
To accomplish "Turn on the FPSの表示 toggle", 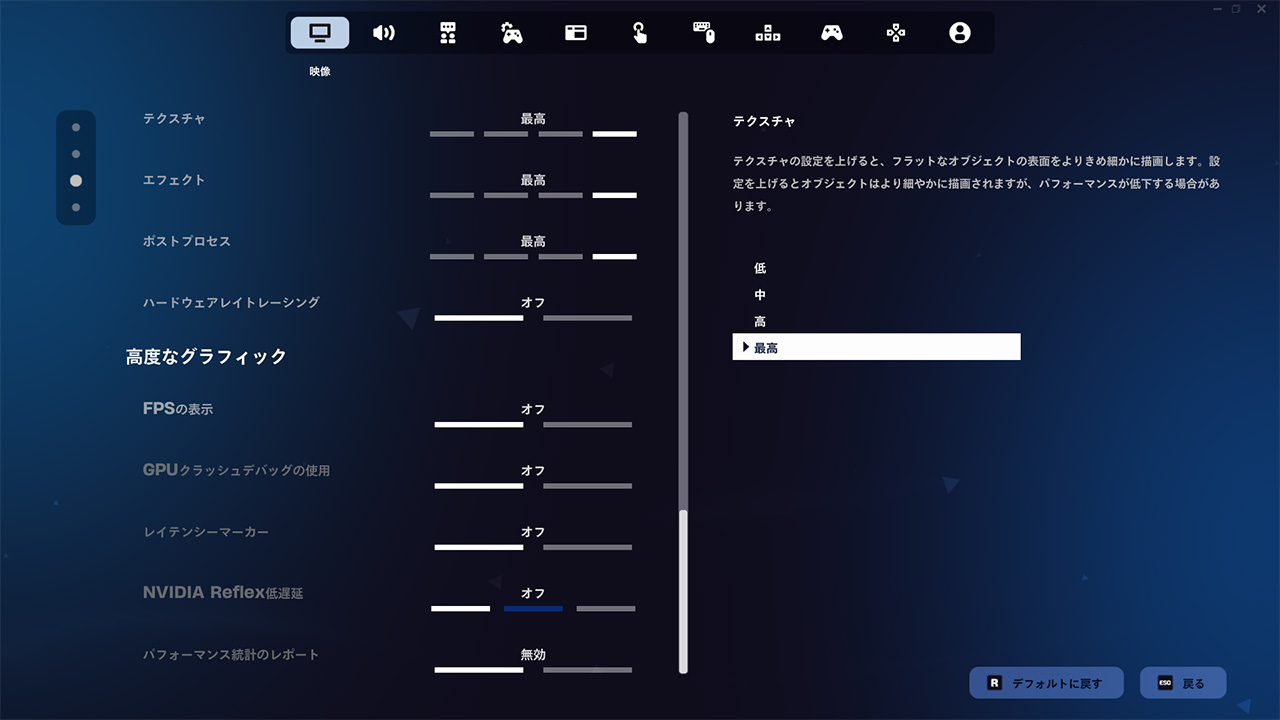I will (587, 425).
